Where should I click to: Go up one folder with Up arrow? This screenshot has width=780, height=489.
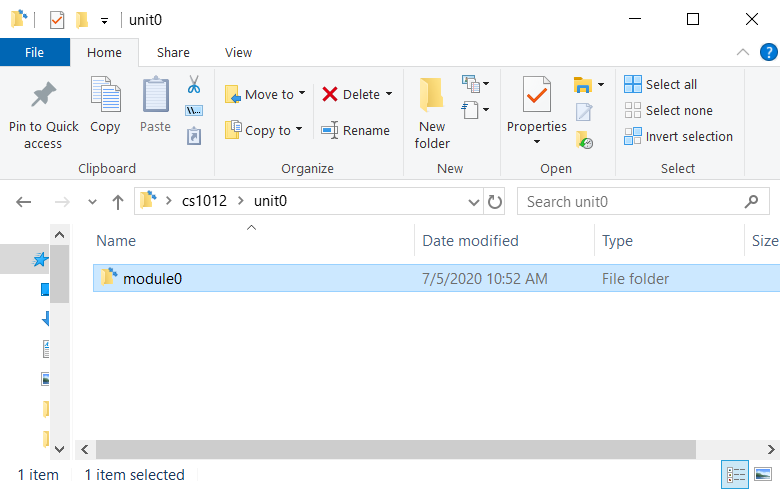(118, 202)
